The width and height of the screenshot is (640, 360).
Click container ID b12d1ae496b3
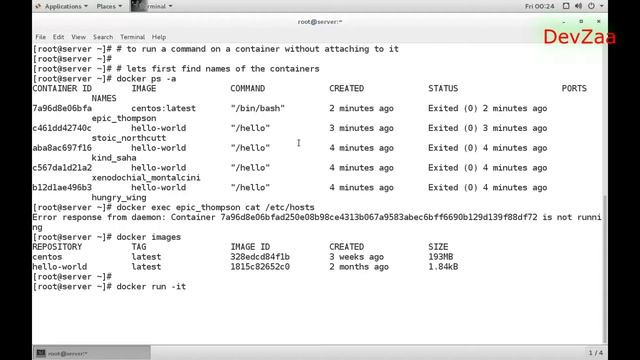coord(62,187)
